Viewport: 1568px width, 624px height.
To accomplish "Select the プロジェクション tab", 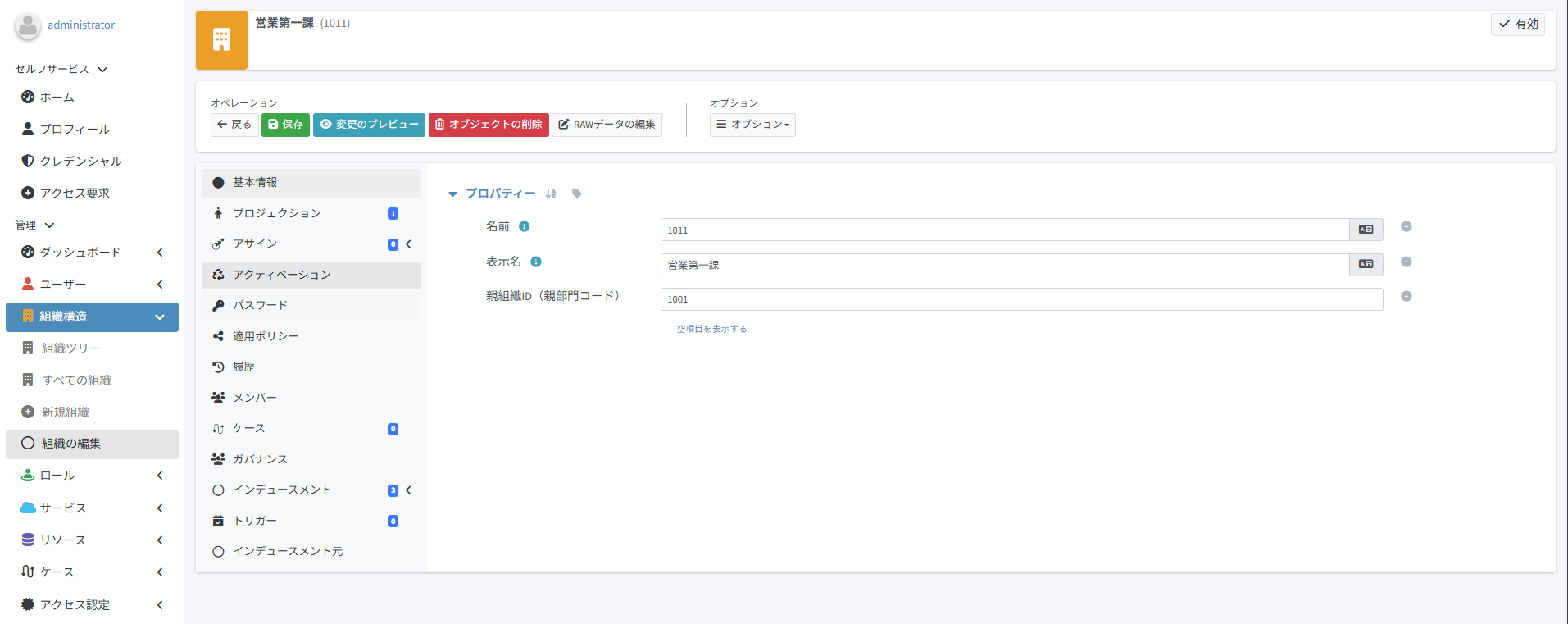I will pyautogui.click(x=311, y=213).
